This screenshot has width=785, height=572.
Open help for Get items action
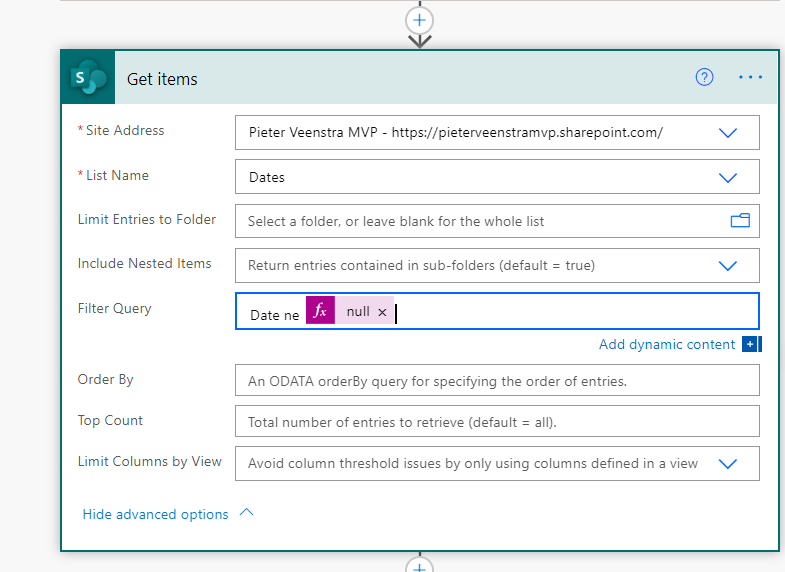click(704, 77)
